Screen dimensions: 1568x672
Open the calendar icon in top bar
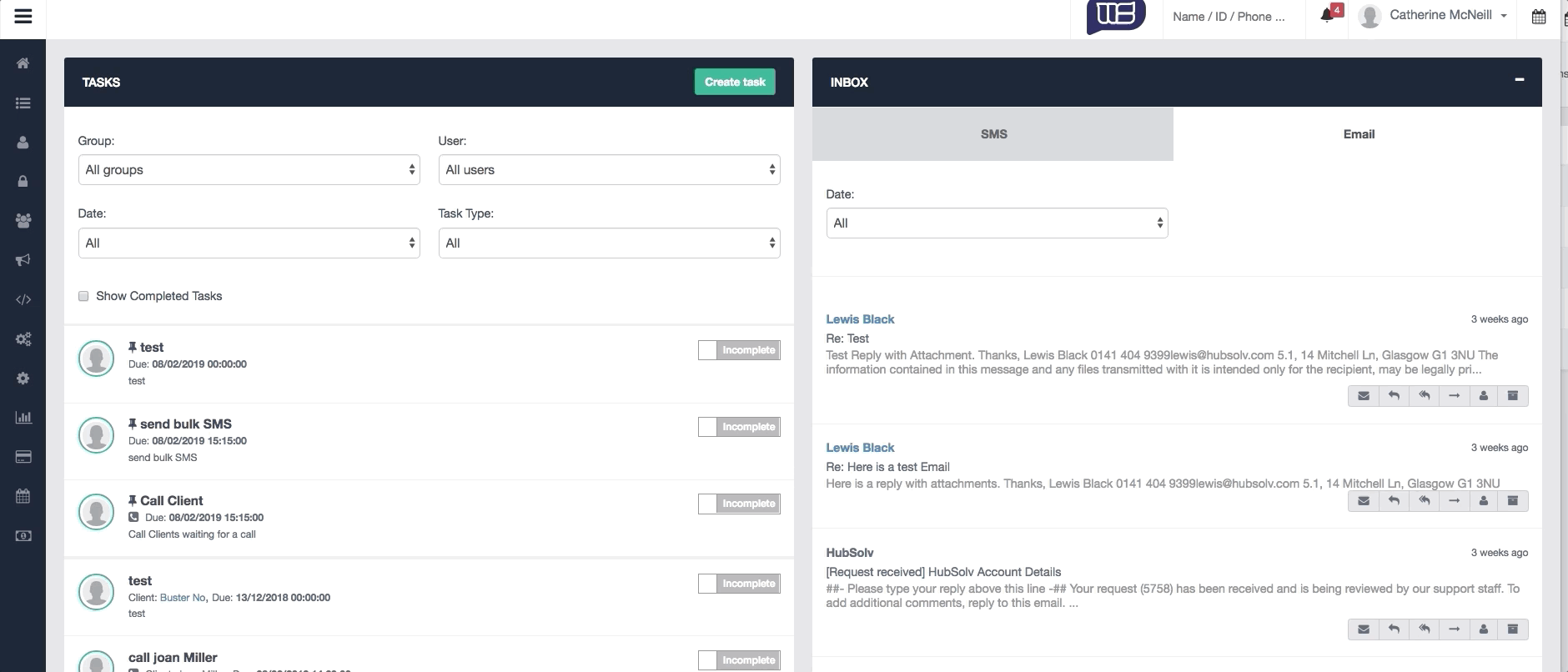coord(1539,17)
